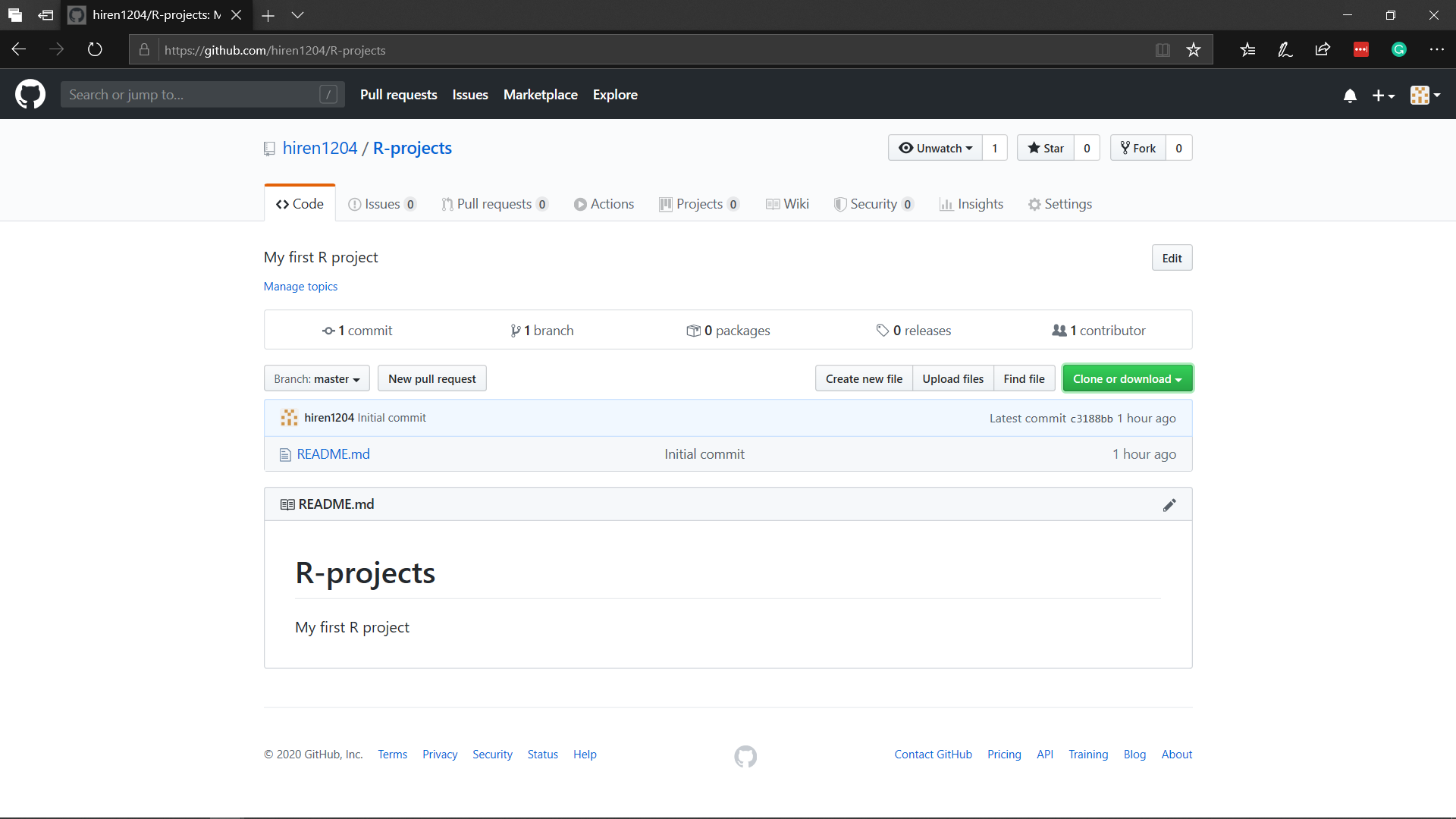Switch to the Insights tab

[x=971, y=204]
